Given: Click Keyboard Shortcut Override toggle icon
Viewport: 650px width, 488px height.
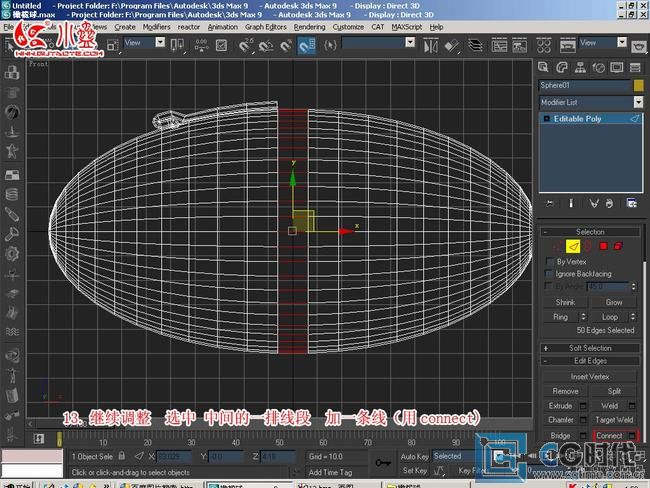Looking at the screenshot, I should click(221, 45).
